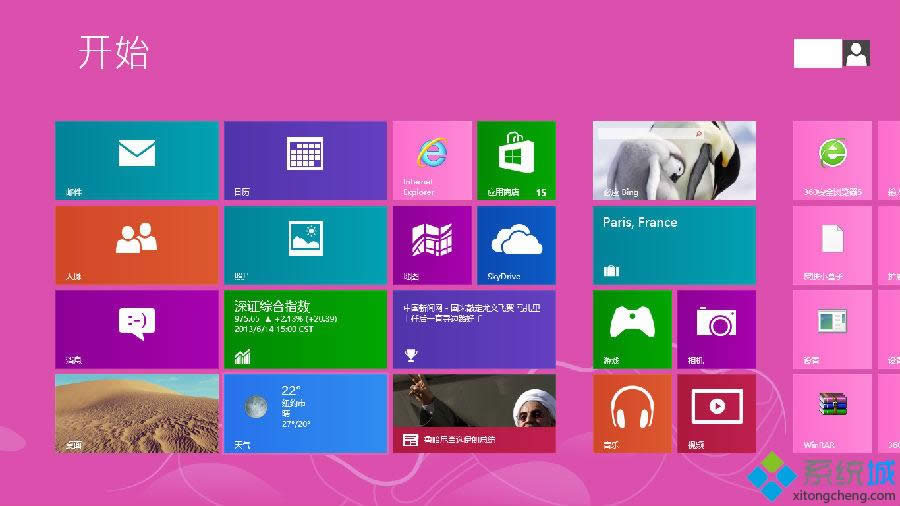Launch the Video player tile
Viewport: 900px width, 506px height.
point(716,413)
